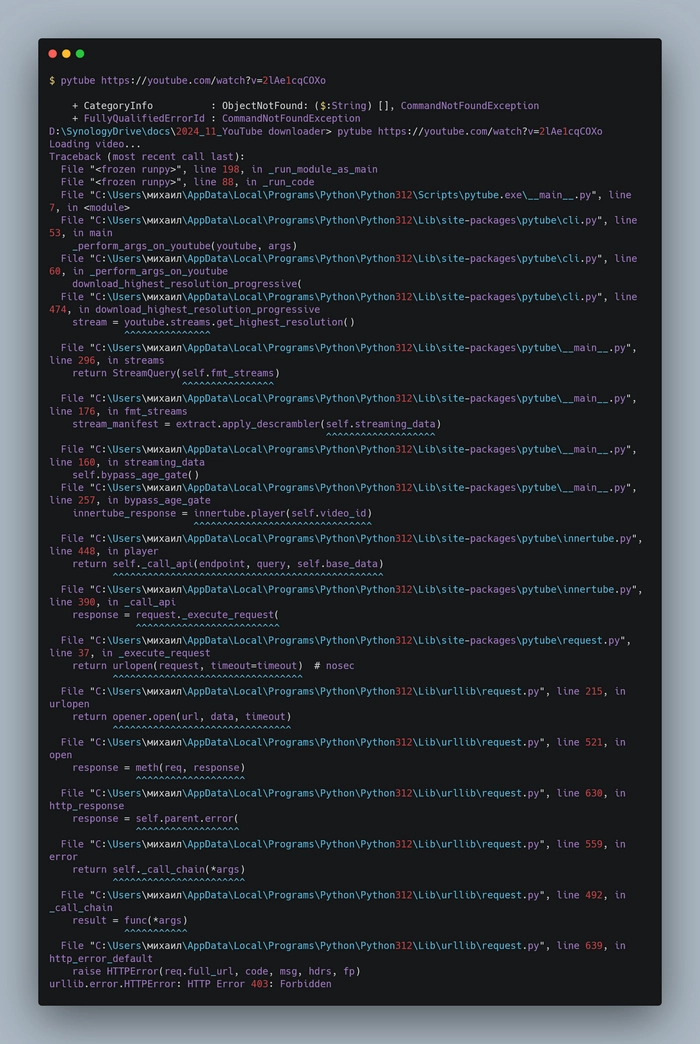Minimize the terminal using the yellow button
This screenshot has height=1044, width=700.
tap(66, 54)
